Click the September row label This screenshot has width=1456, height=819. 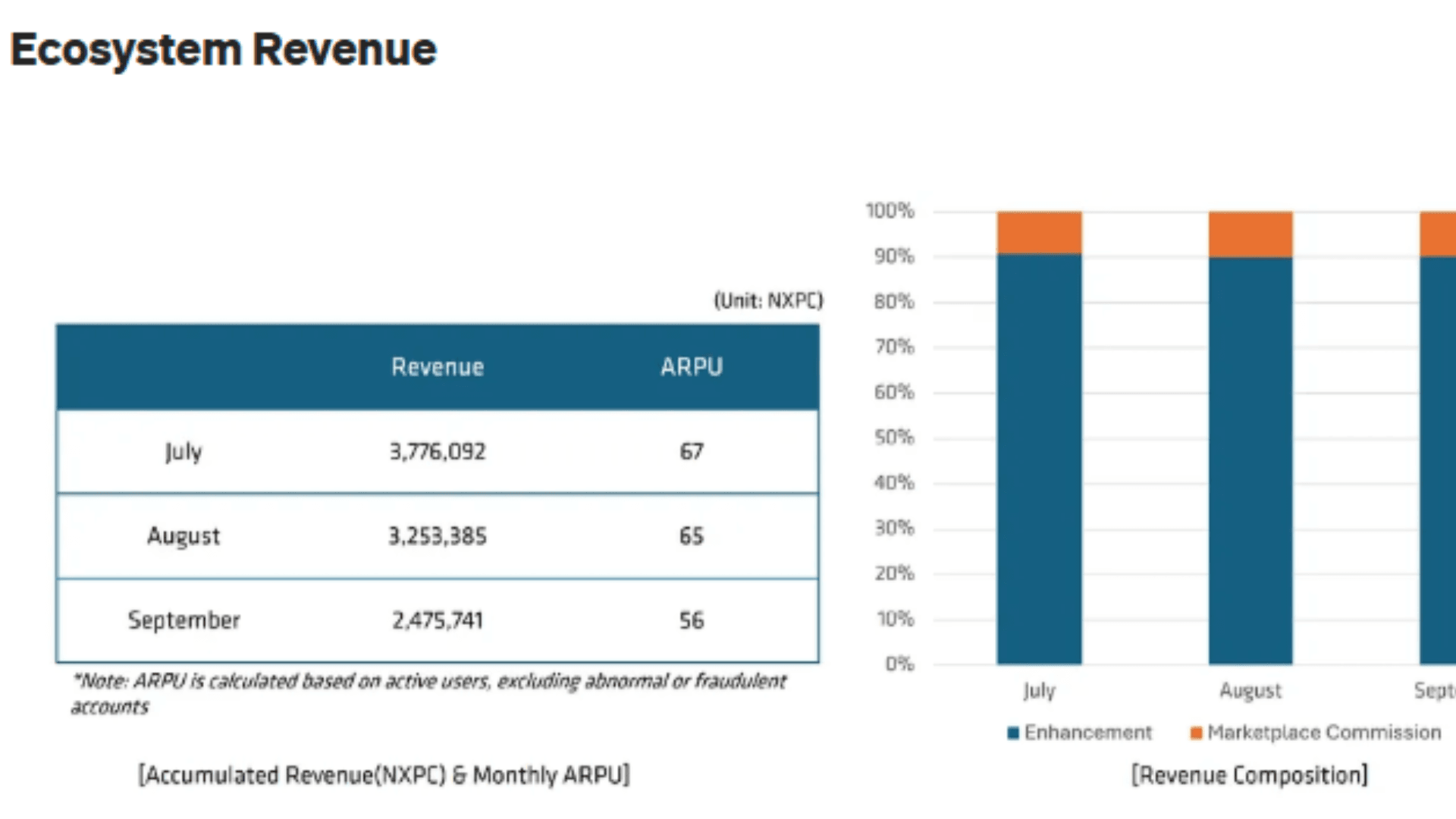coord(184,620)
